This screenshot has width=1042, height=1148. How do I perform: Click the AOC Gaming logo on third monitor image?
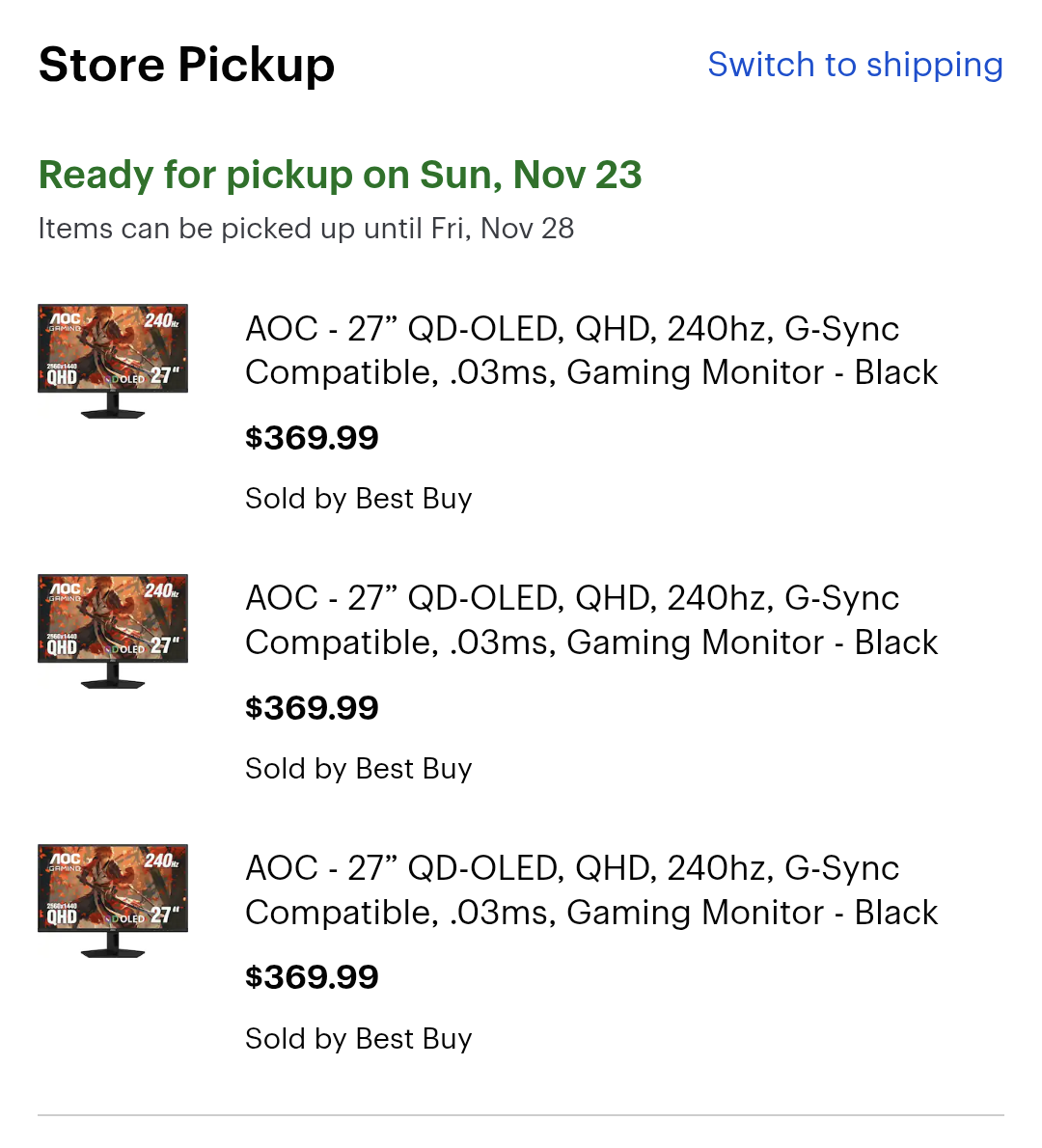(66, 861)
